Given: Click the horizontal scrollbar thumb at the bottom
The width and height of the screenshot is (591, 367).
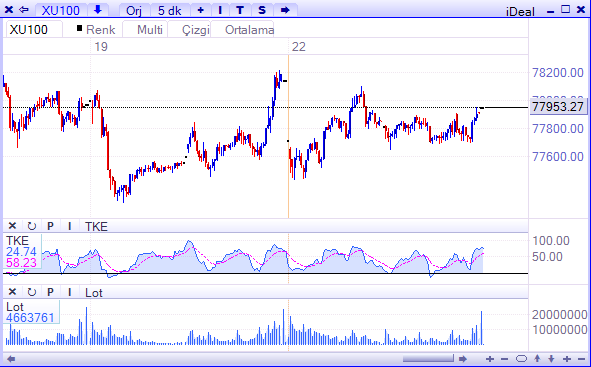Looking at the screenshot, I should 428,358.
